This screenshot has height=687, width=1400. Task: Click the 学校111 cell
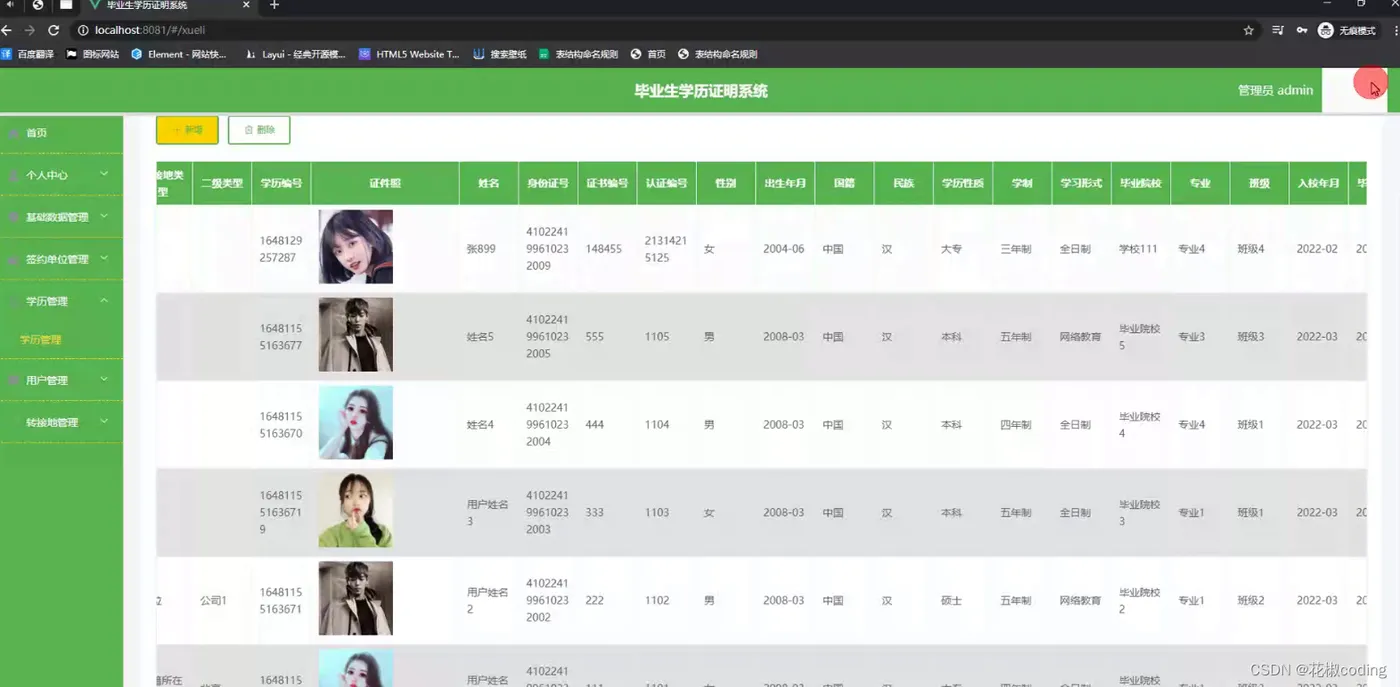click(x=1138, y=249)
